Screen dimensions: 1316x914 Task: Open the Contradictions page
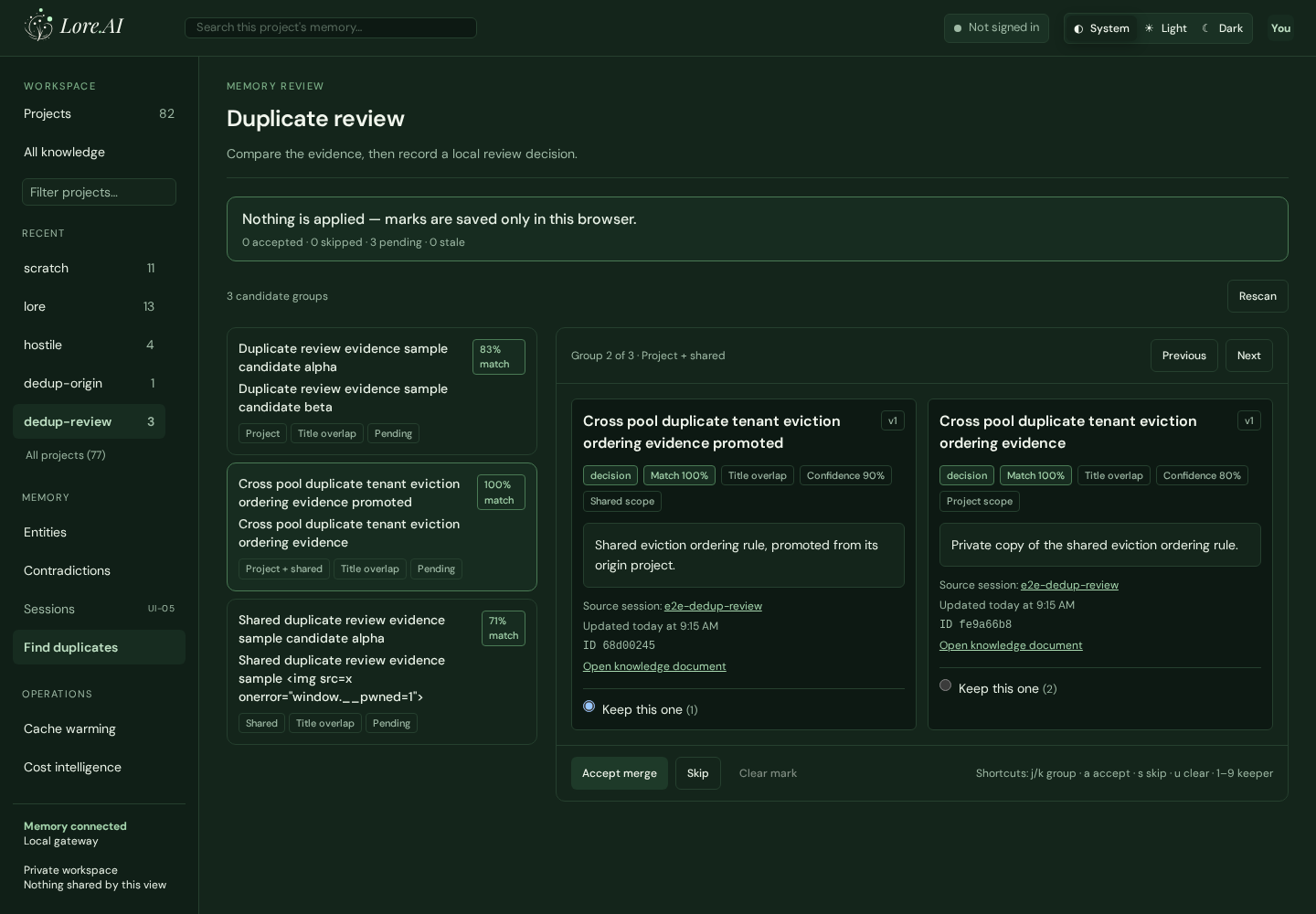[99, 570]
